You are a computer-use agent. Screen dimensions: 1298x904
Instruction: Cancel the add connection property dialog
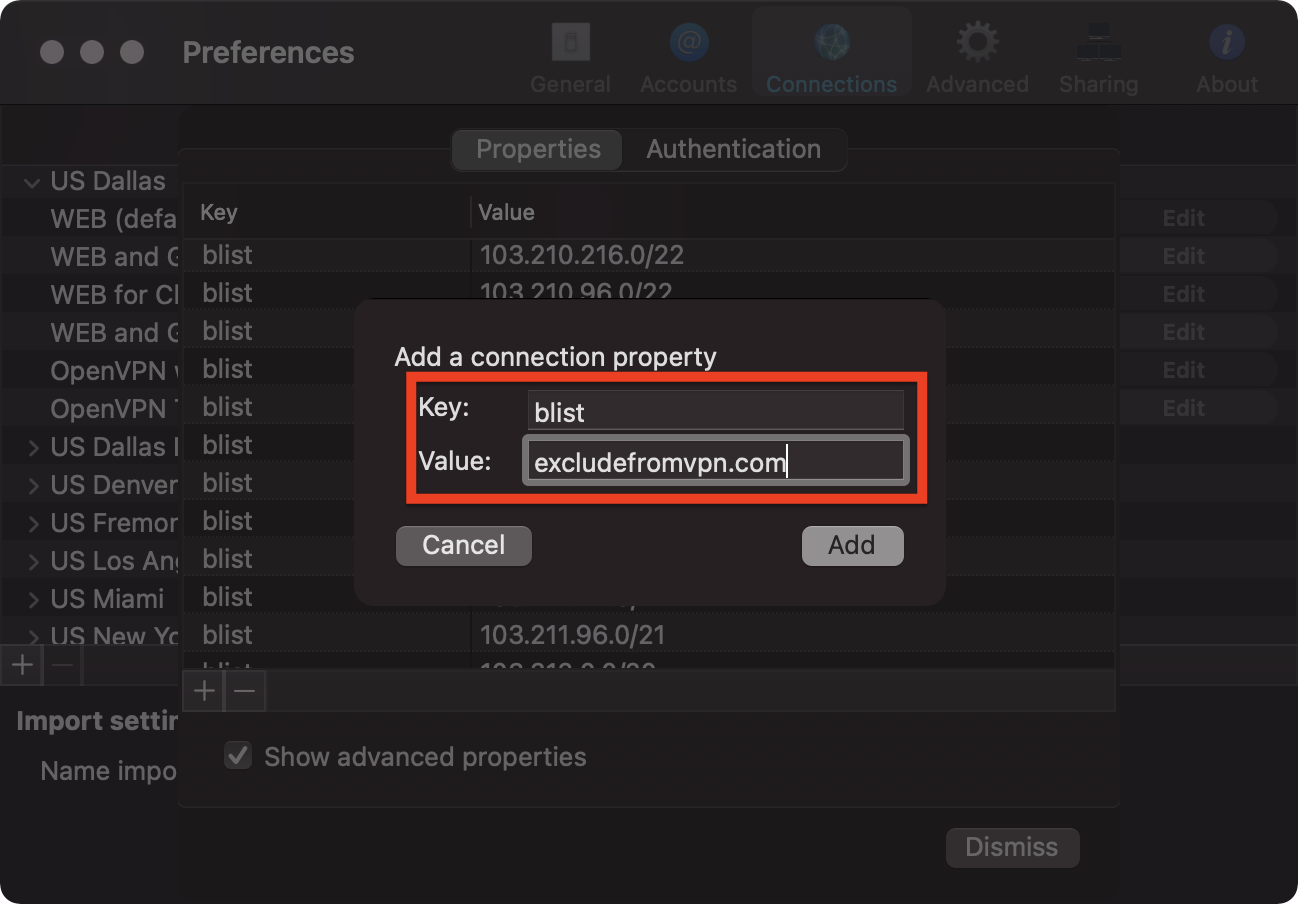463,545
